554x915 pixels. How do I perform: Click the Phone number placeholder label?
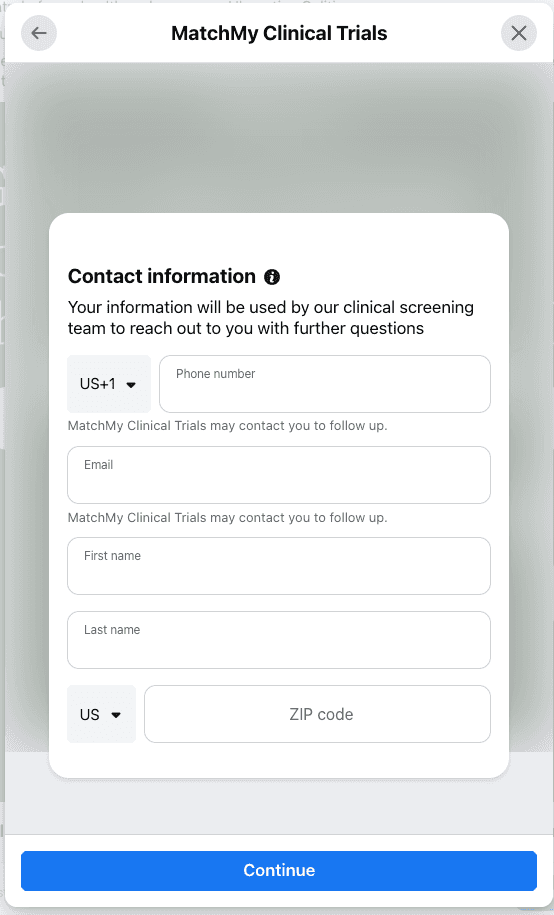coord(215,374)
